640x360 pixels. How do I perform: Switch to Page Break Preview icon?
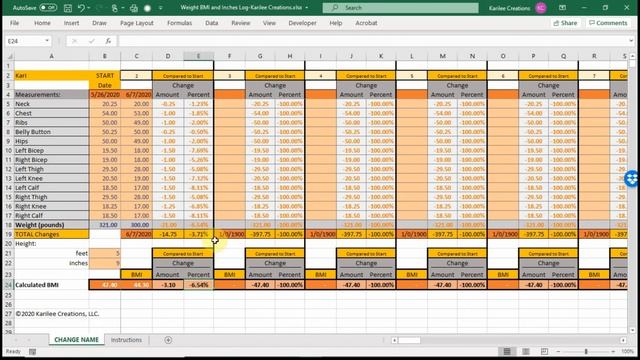tap(544, 351)
